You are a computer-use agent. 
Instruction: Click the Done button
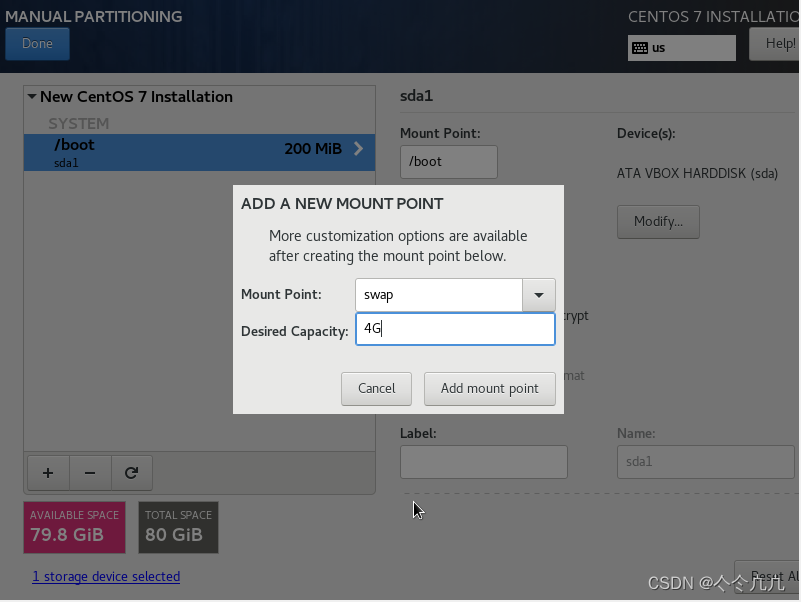(x=37, y=44)
